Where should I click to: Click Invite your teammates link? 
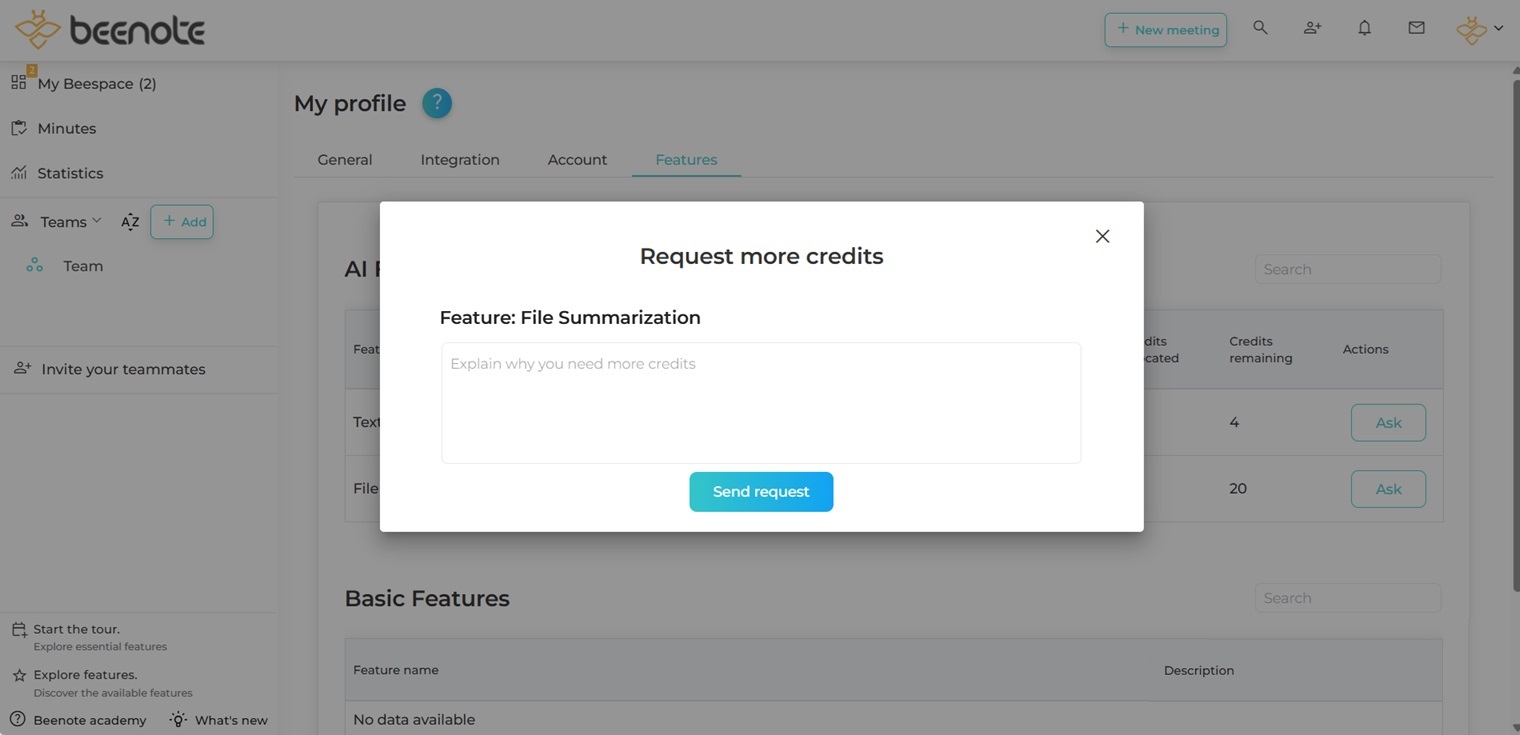coord(123,369)
